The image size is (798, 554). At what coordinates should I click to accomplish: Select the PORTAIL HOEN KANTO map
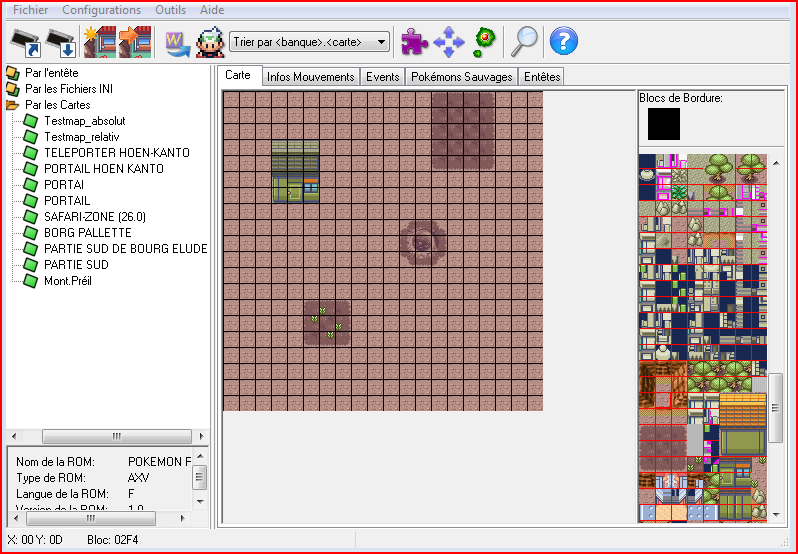point(104,168)
